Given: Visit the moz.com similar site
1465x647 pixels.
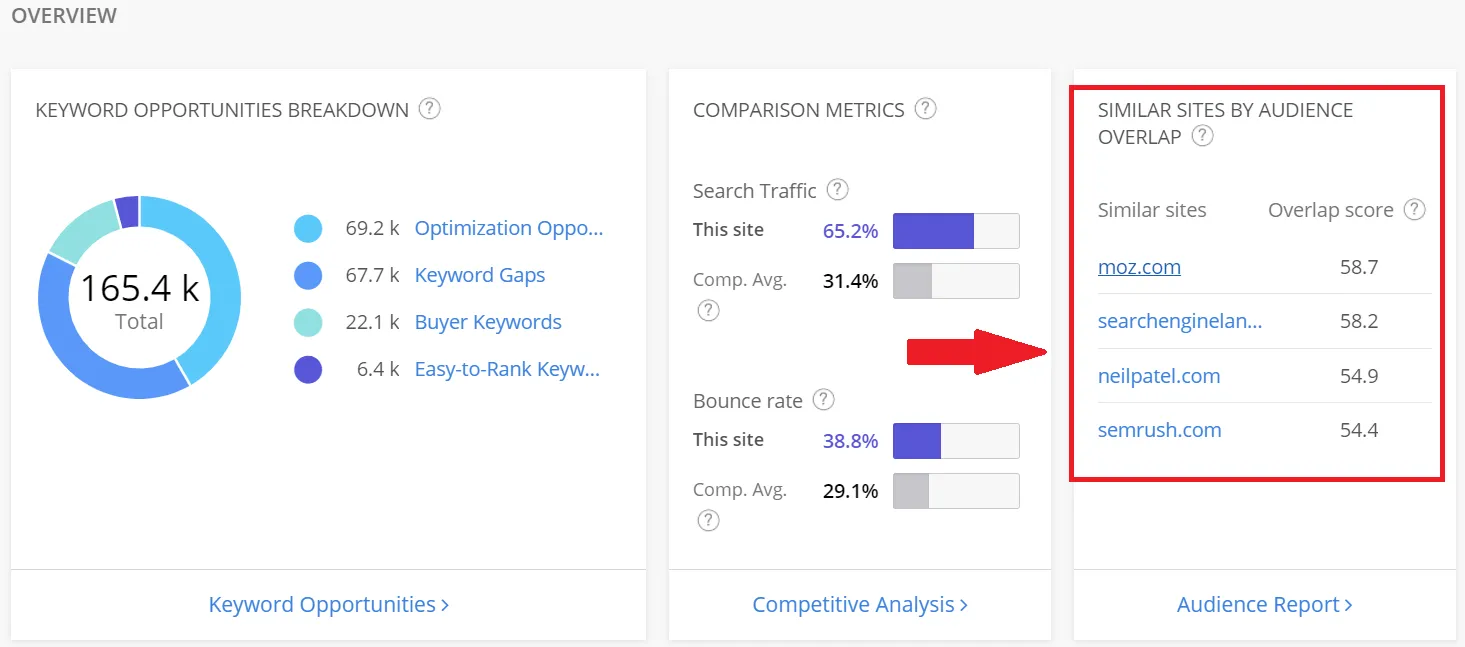Looking at the screenshot, I should pos(1139,267).
